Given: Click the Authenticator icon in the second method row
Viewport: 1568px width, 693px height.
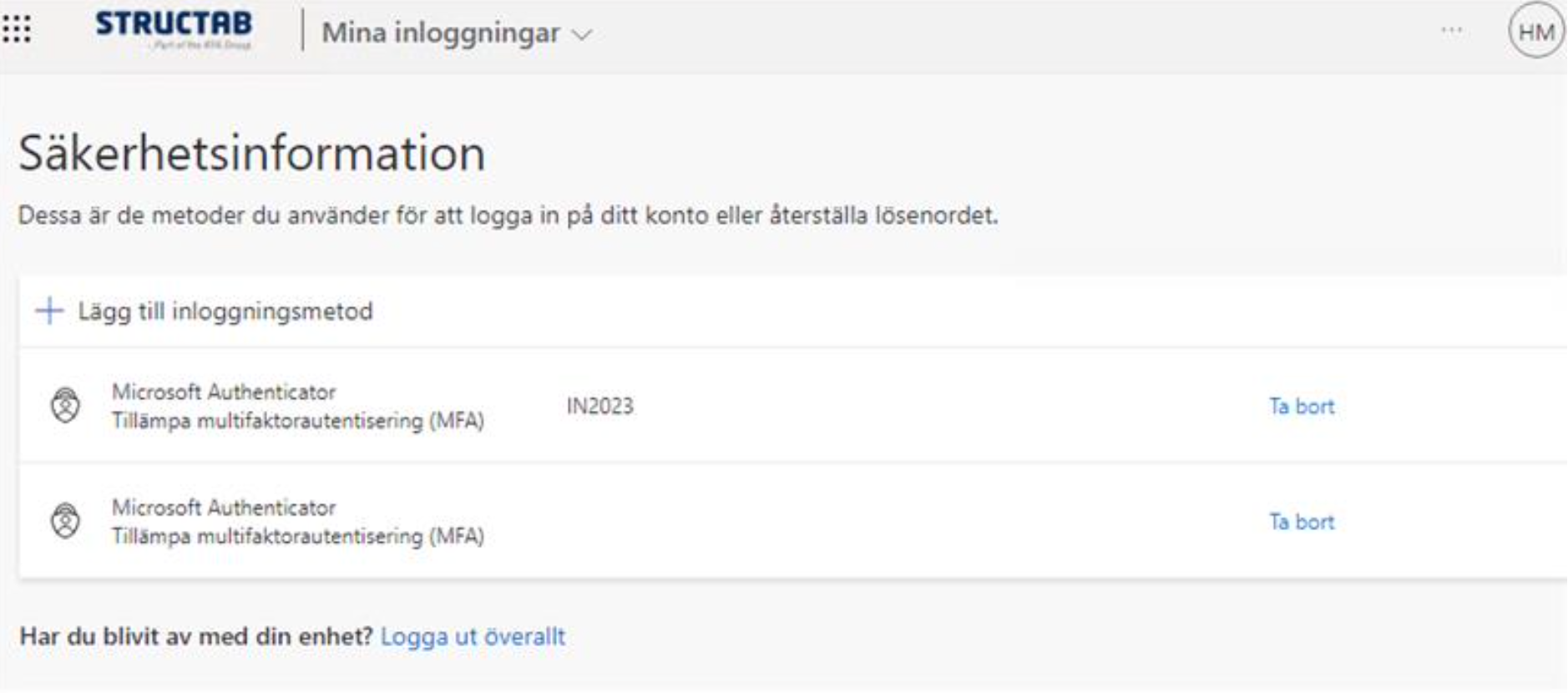Looking at the screenshot, I should point(65,521).
